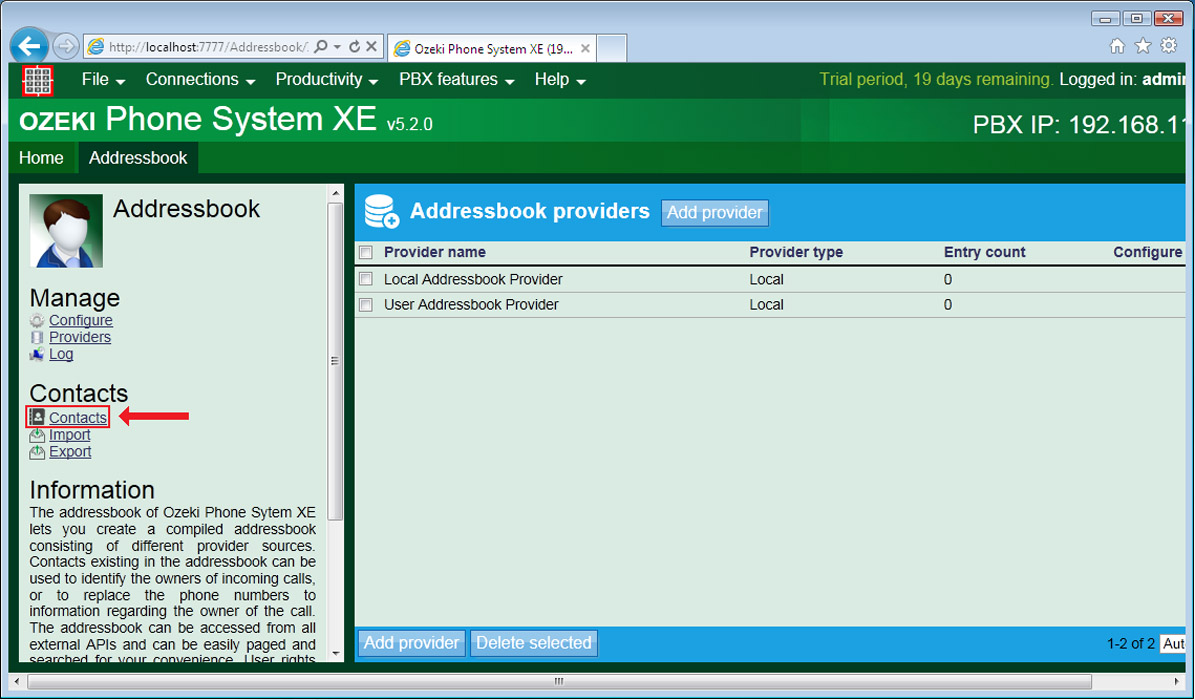Screen dimensions: 1195x700
Task: Click the sidebar scroll down arrow
Action: 335,653
